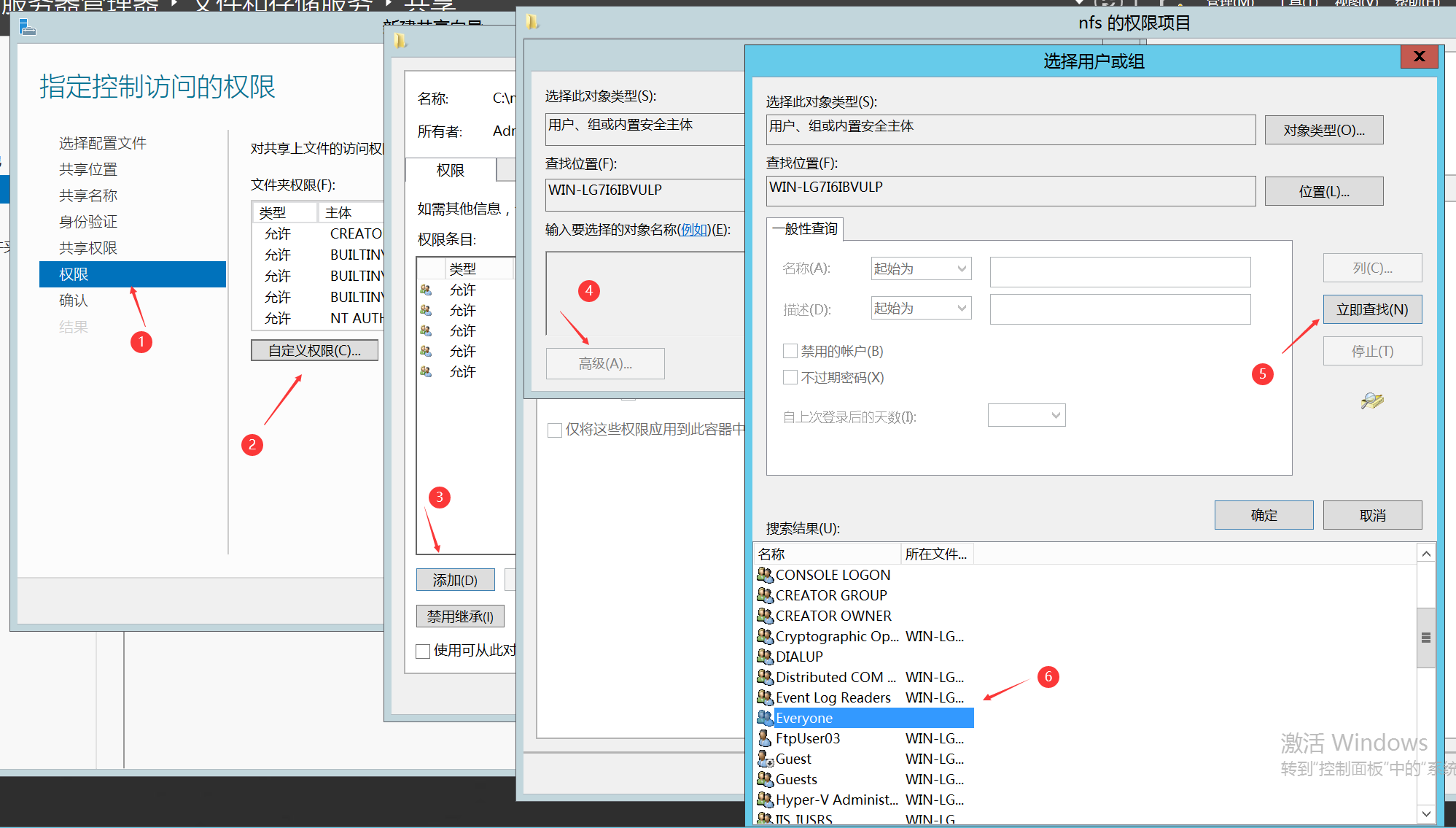Open the 例如 examples link
The width and height of the screenshot is (1456, 828).
[694, 230]
